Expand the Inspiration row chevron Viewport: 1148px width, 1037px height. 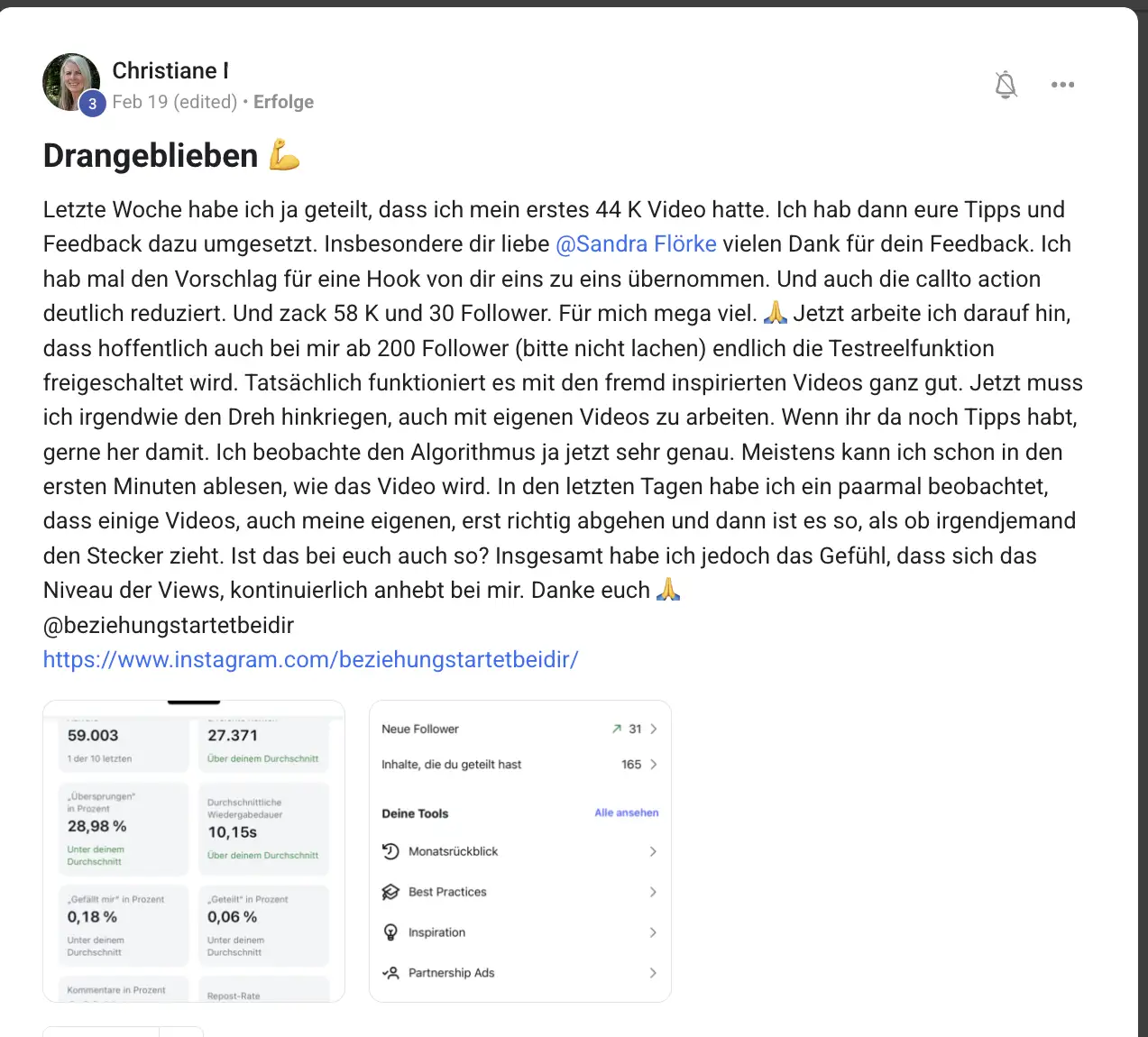click(x=653, y=932)
